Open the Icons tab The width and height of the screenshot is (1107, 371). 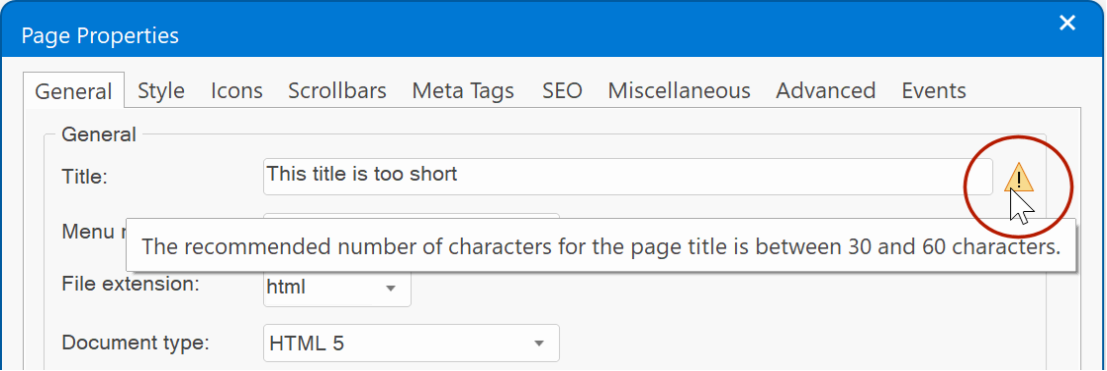pos(237,90)
